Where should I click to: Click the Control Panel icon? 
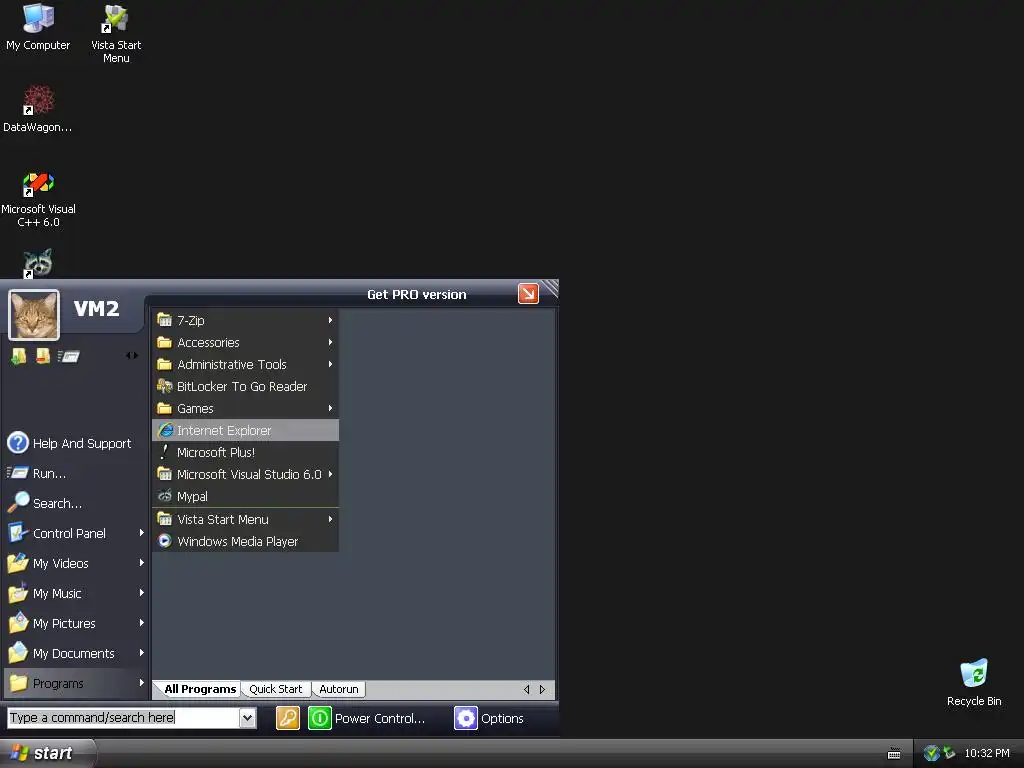click(x=18, y=533)
